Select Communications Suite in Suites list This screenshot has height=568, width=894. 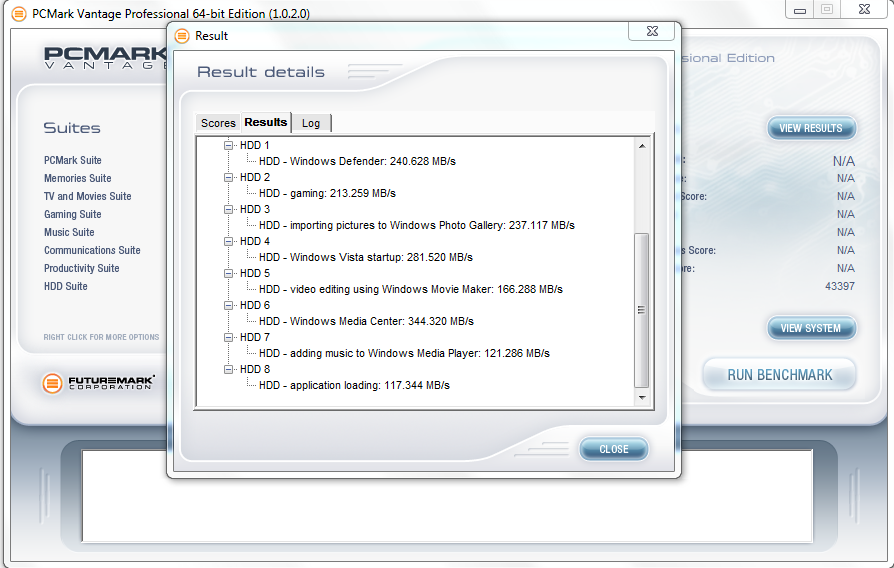92,250
